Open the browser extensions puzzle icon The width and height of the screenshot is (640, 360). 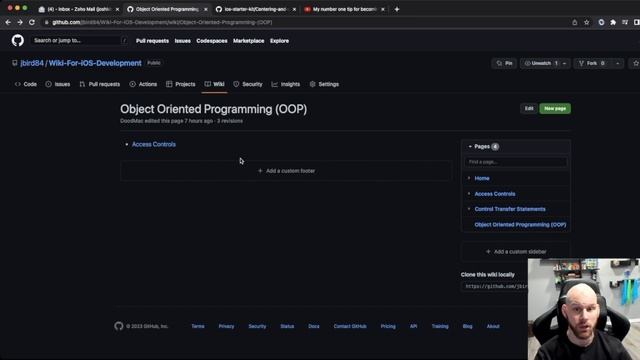pyautogui.click(x=613, y=22)
